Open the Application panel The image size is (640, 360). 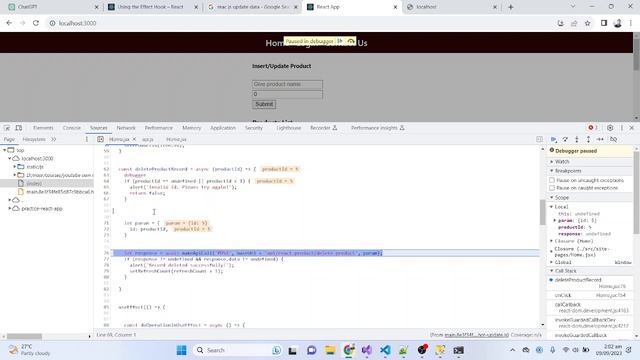pos(223,128)
